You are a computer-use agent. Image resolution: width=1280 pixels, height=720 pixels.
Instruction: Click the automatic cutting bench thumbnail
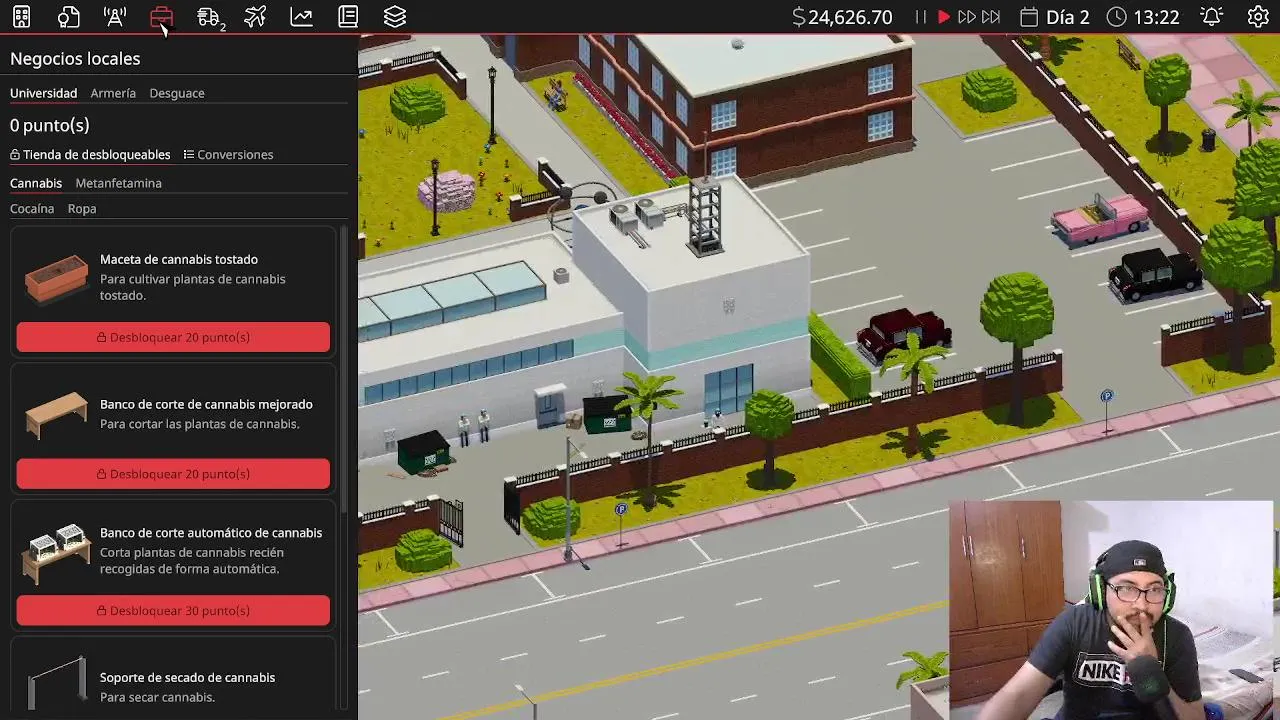point(56,552)
